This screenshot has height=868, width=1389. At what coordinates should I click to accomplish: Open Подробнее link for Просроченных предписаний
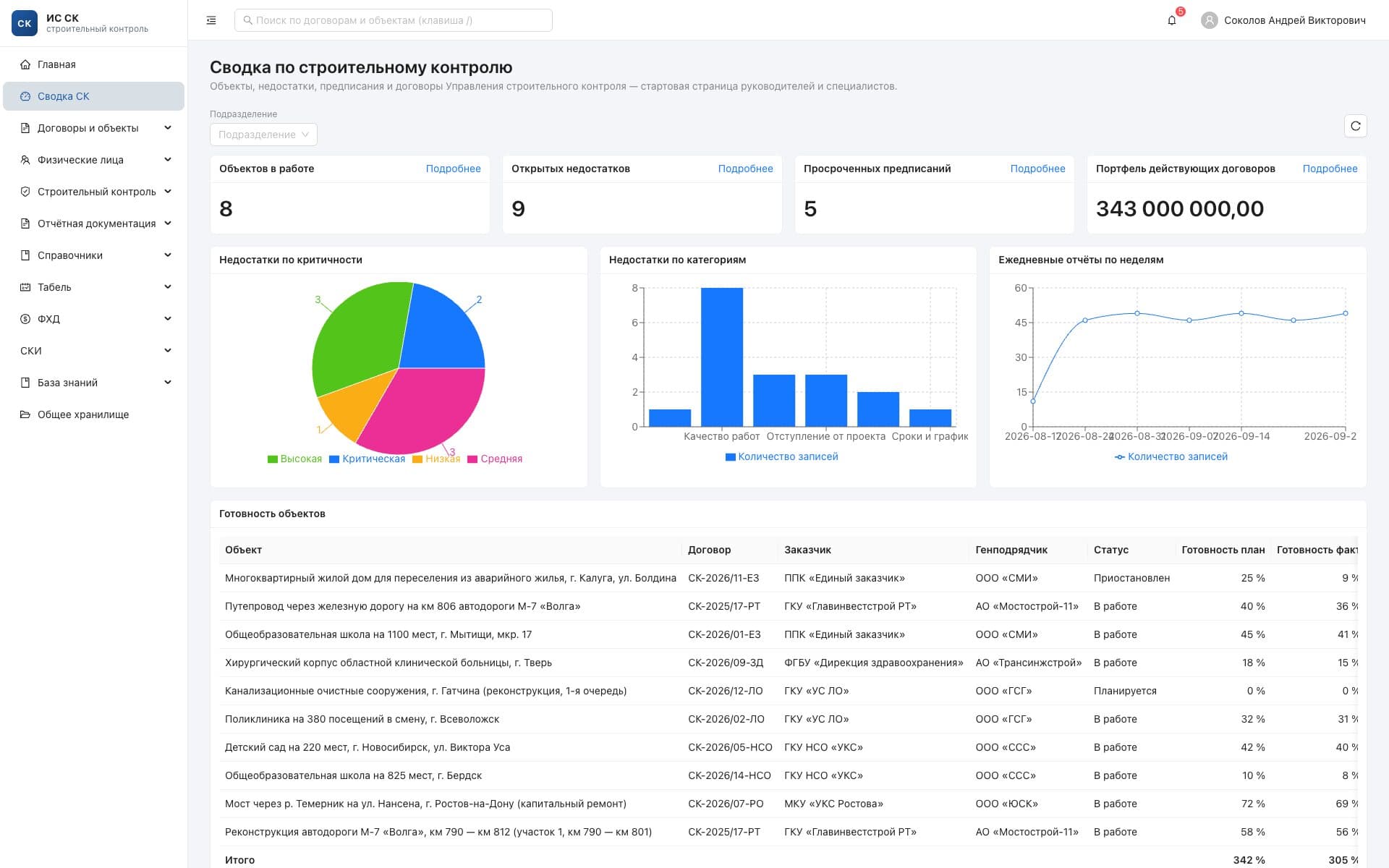pyautogui.click(x=1037, y=169)
